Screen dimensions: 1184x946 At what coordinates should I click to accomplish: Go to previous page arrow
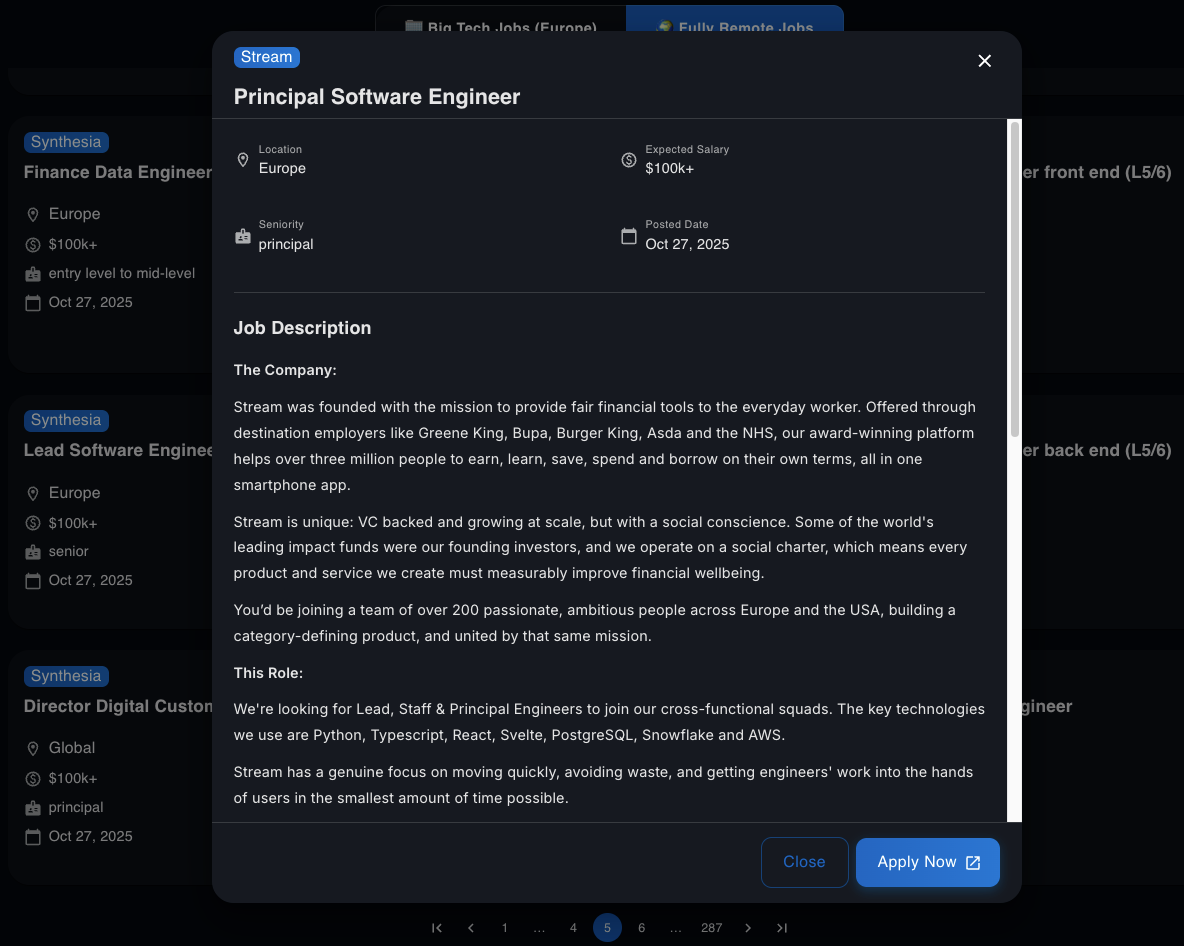(x=470, y=928)
